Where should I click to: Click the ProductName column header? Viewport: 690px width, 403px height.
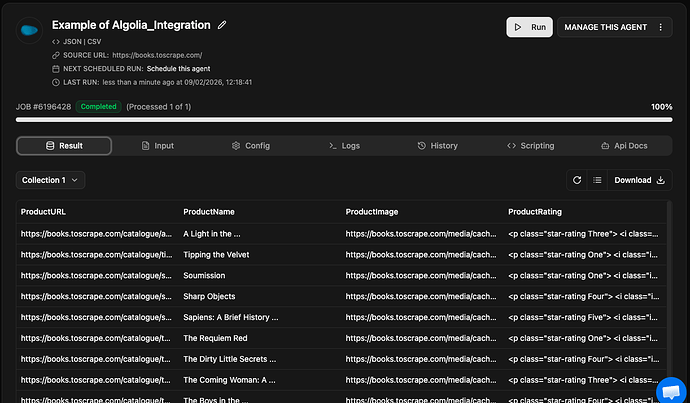(x=209, y=212)
